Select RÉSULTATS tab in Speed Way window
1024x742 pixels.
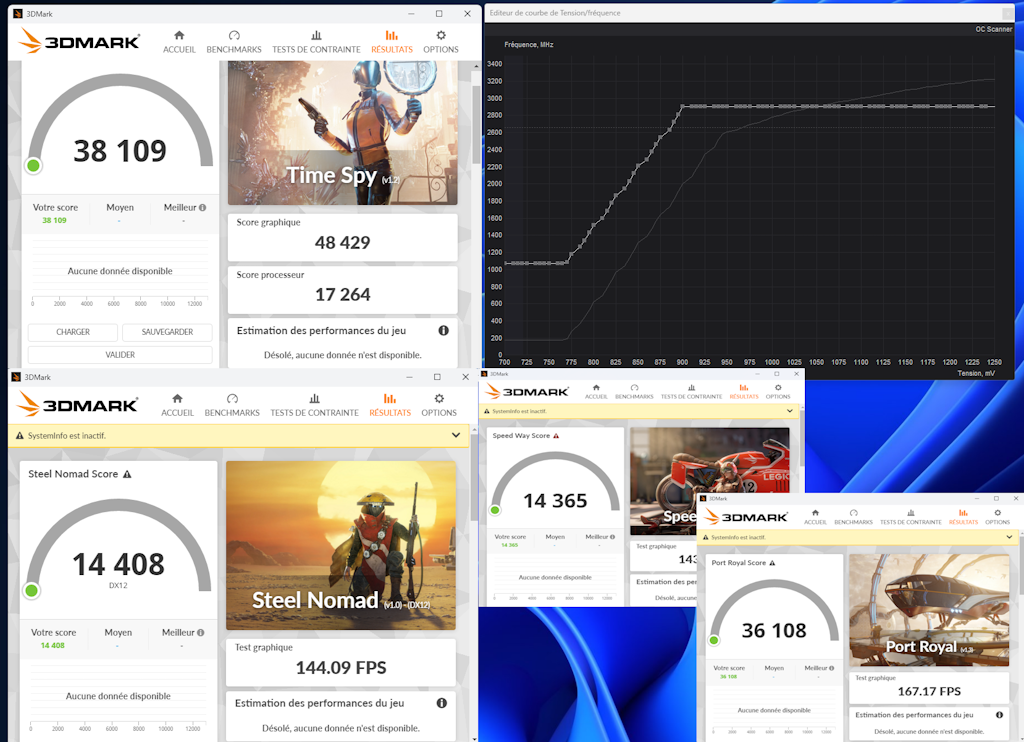(744, 392)
